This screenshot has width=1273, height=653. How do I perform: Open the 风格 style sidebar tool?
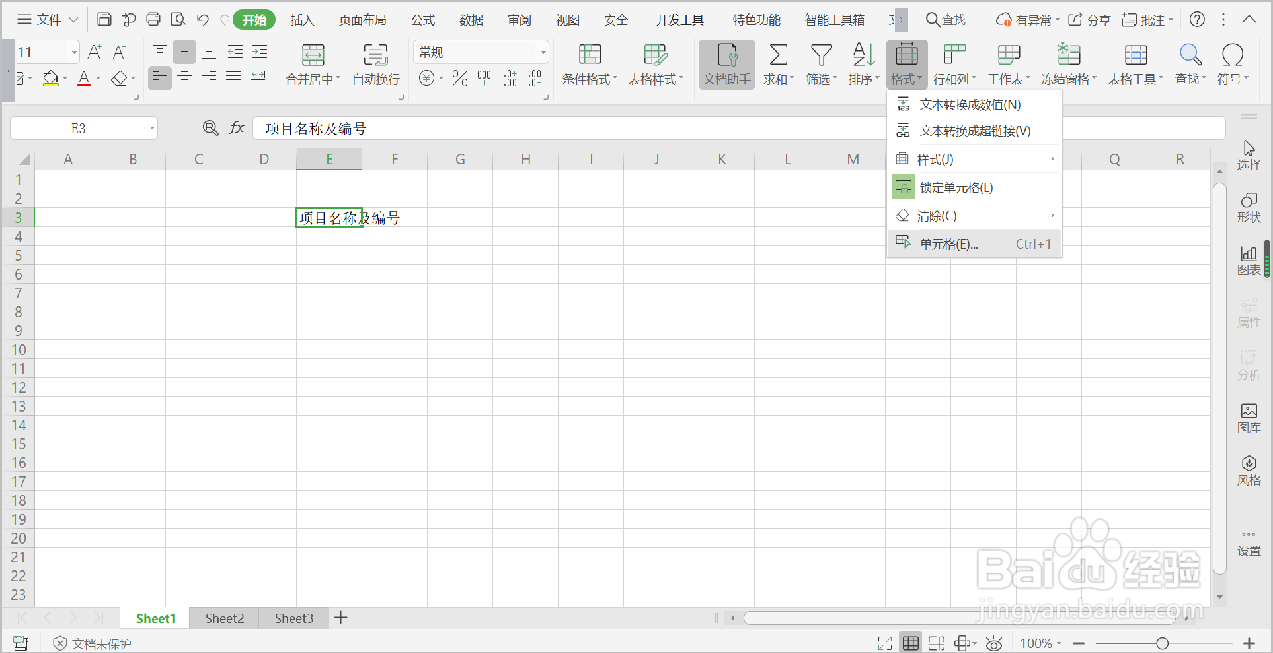click(x=1249, y=471)
